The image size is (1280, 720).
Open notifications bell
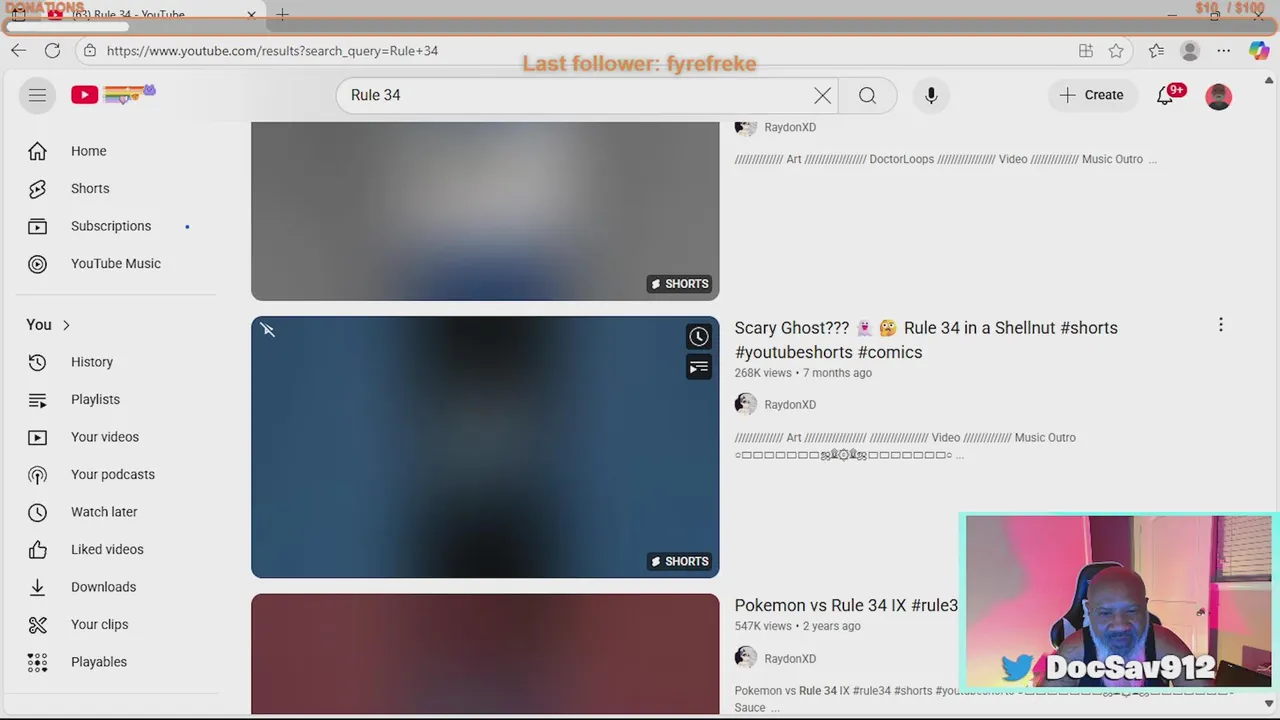[1165, 95]
